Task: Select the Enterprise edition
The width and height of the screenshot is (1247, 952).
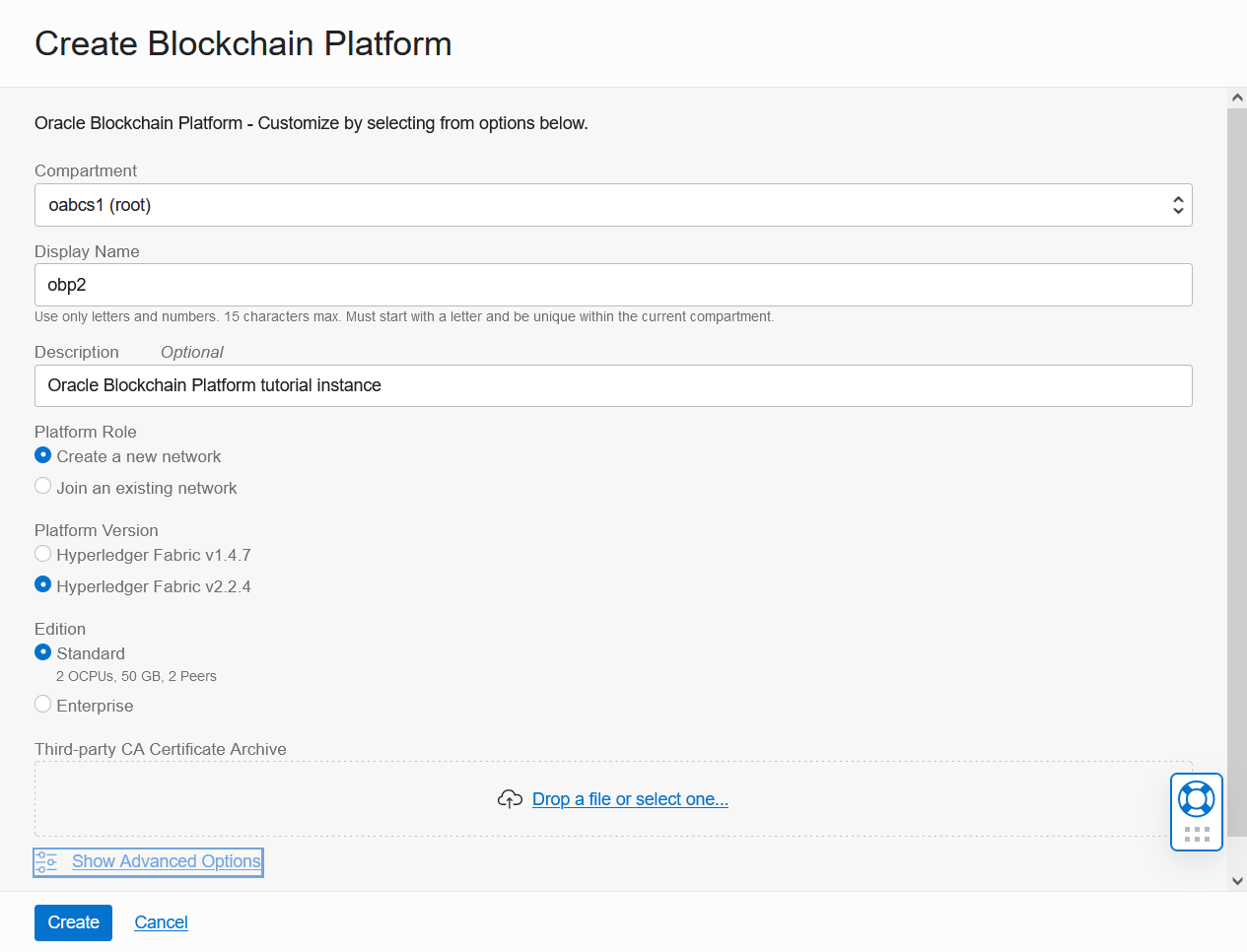Action: (x=42, y=704)
